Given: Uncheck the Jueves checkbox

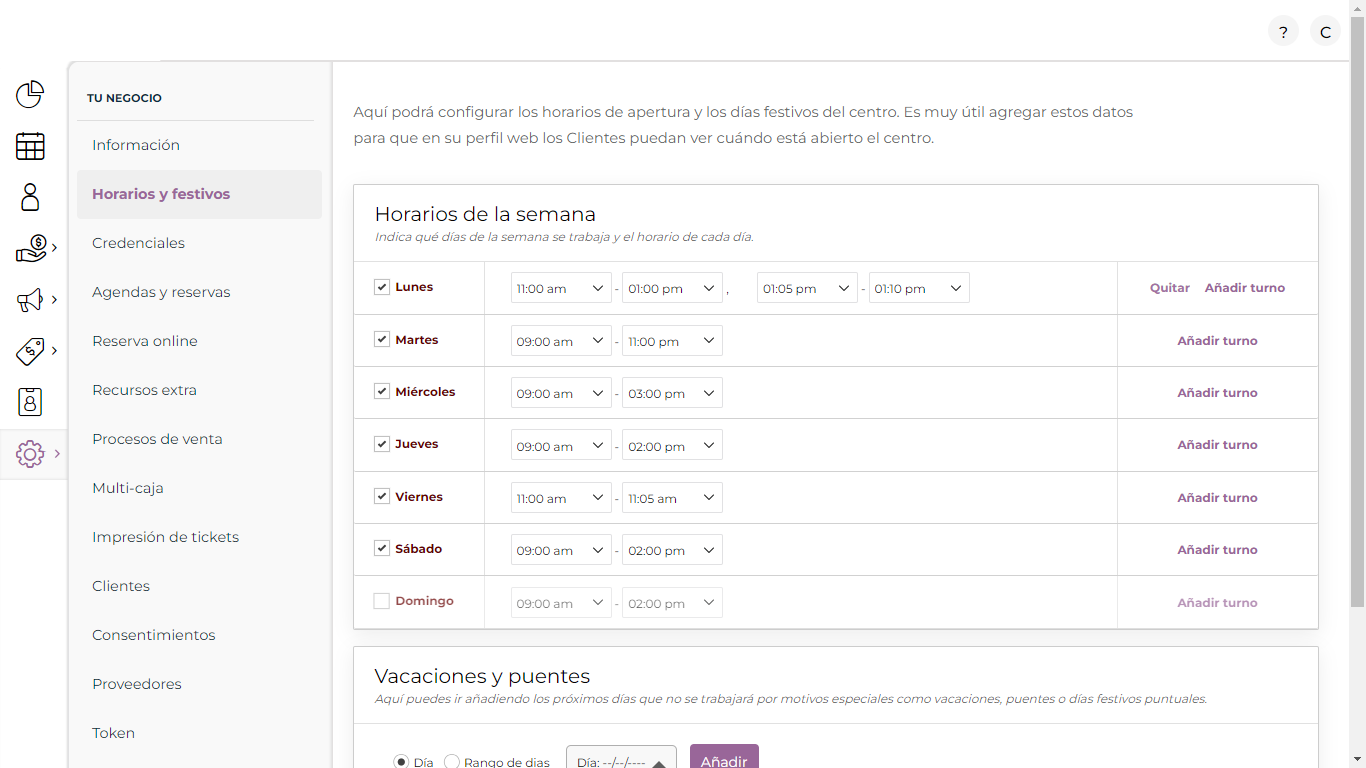Looking at the screenshot, I should point(382,444).
